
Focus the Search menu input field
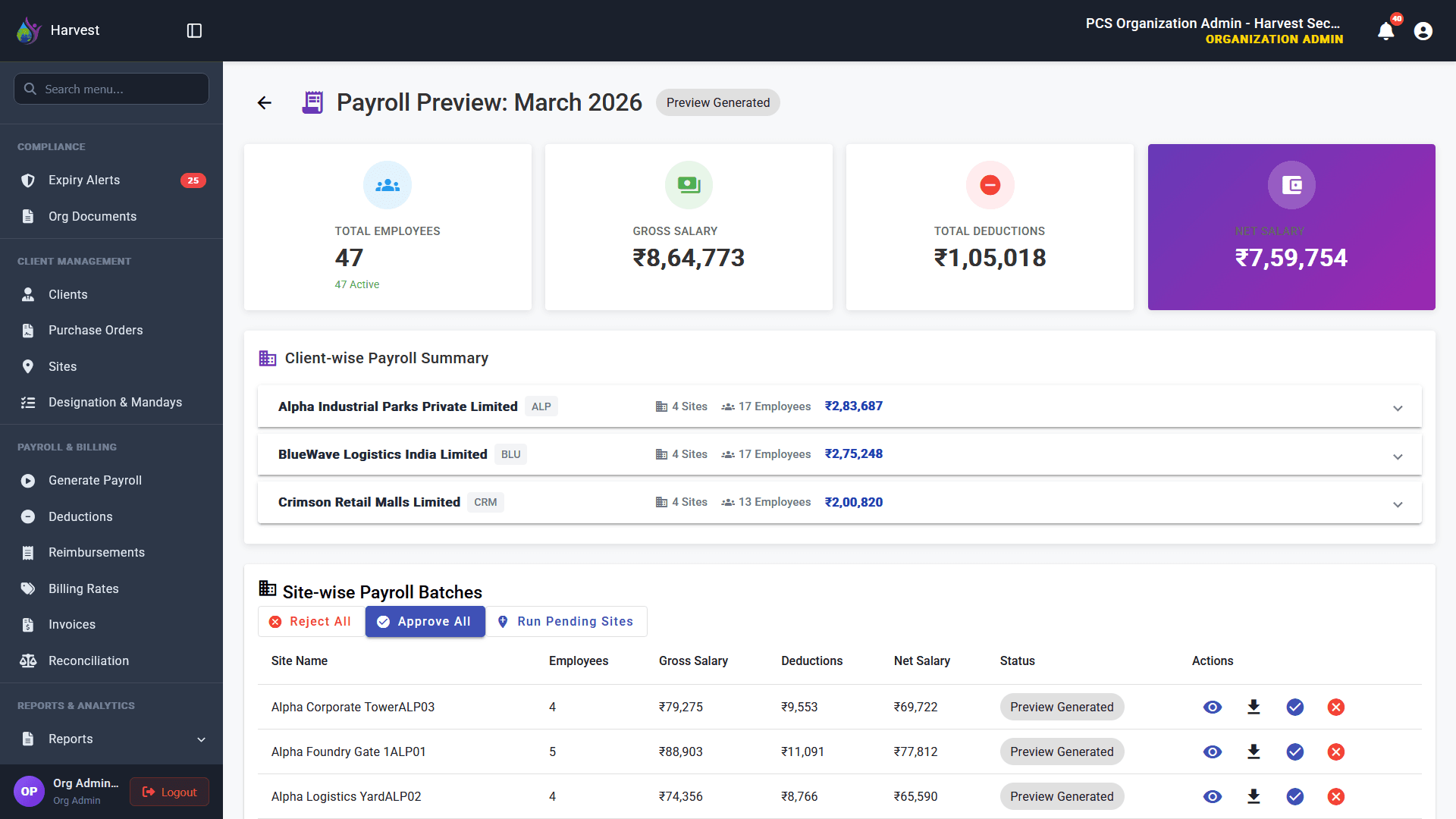click(x=111, y=89)
